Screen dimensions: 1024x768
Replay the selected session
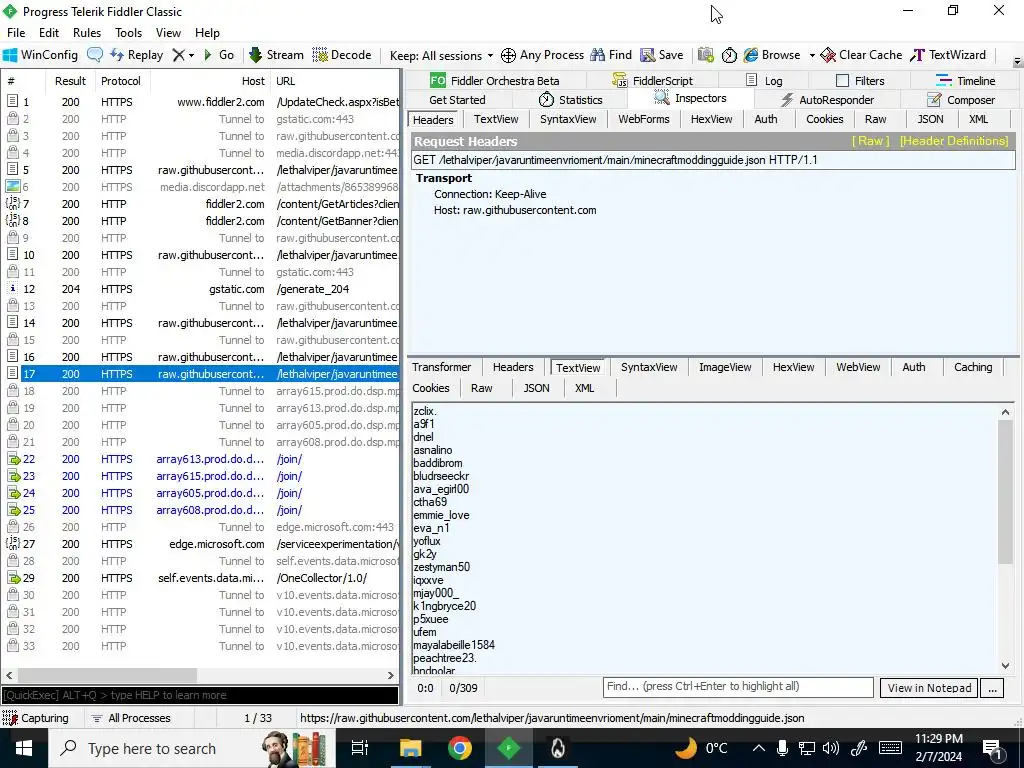click(x=136, y=55)
